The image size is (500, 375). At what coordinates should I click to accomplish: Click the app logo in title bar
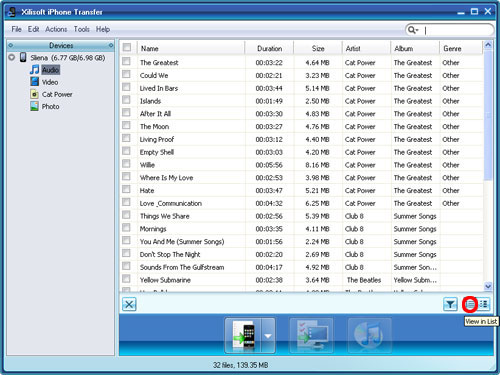pyautogui.click(x=12, y=12)
